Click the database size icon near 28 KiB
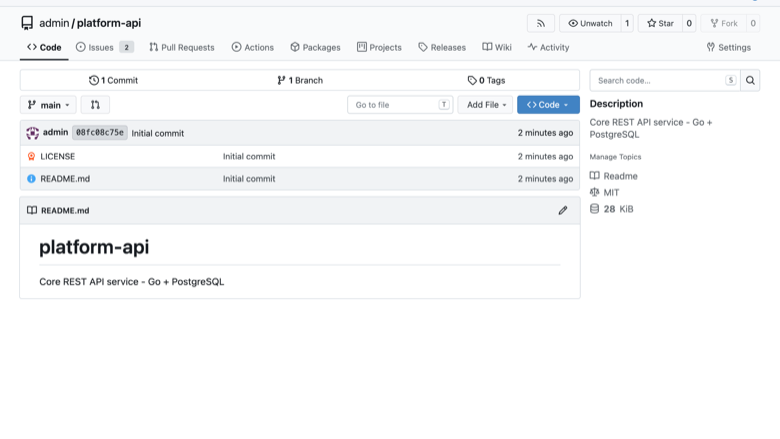 pos(594,209)
